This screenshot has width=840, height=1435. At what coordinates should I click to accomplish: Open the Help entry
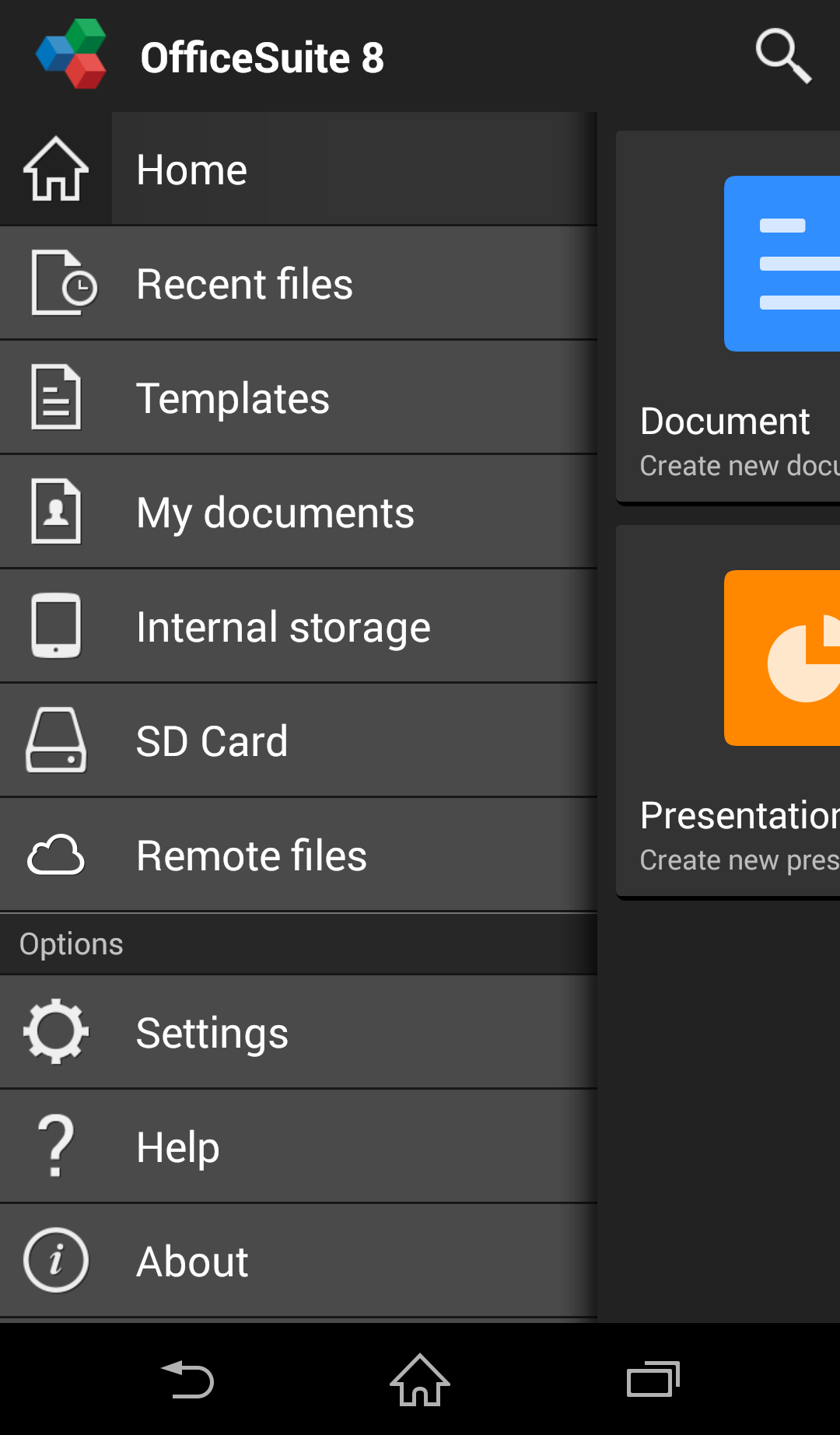299,1146
